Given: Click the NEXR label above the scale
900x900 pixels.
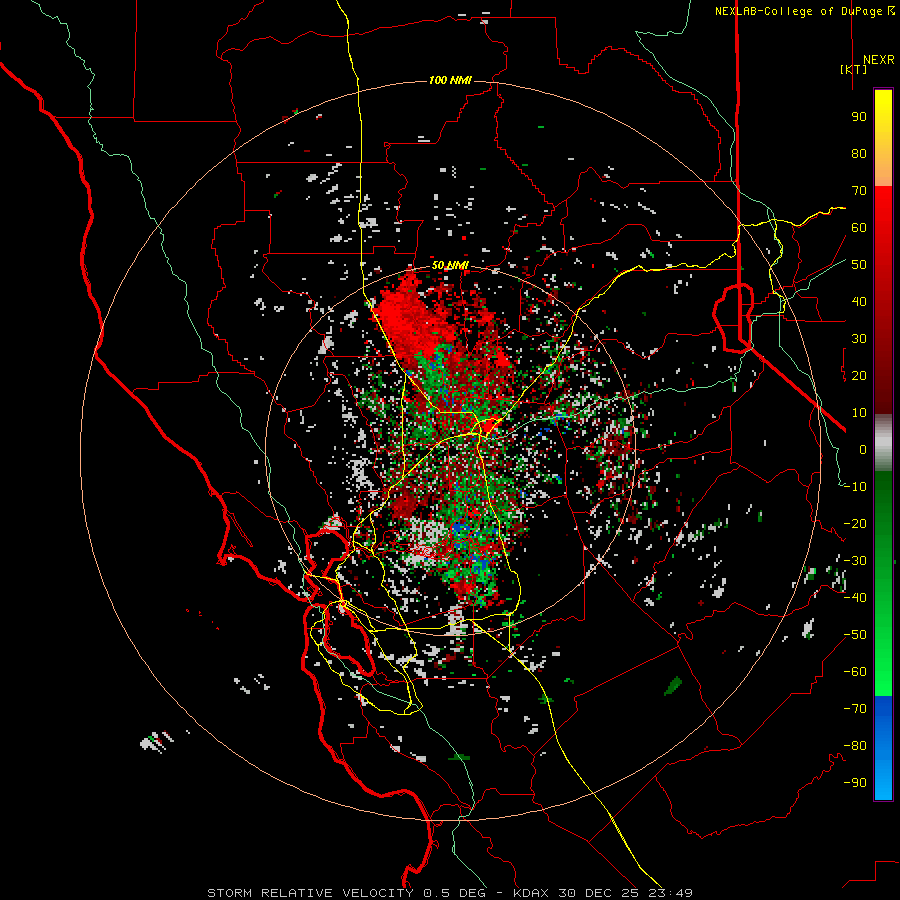Looking at the screenshot, I should pyautogui.click(x=878, y=60).
